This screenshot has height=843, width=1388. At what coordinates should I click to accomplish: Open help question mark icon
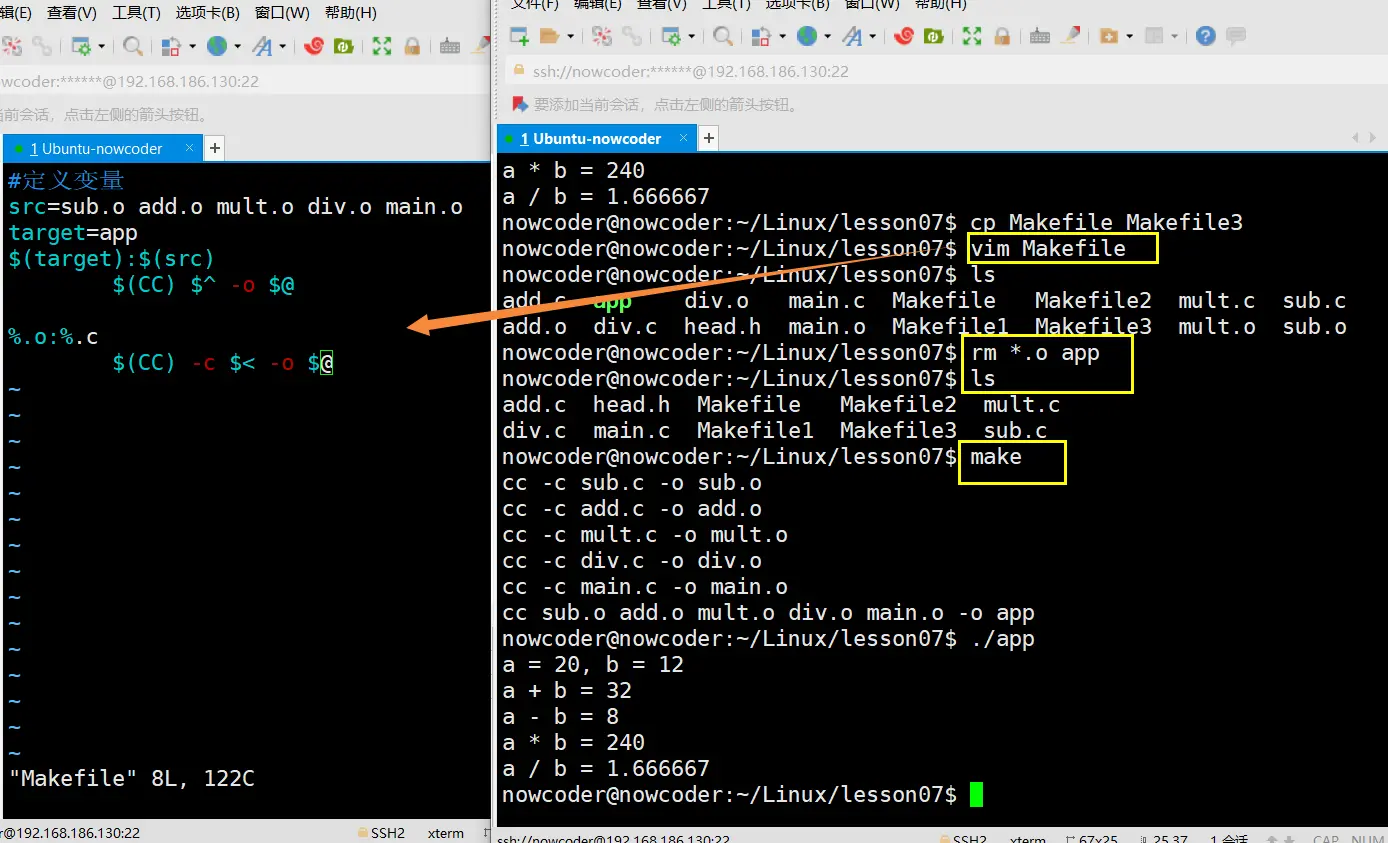pos(1205,36)
